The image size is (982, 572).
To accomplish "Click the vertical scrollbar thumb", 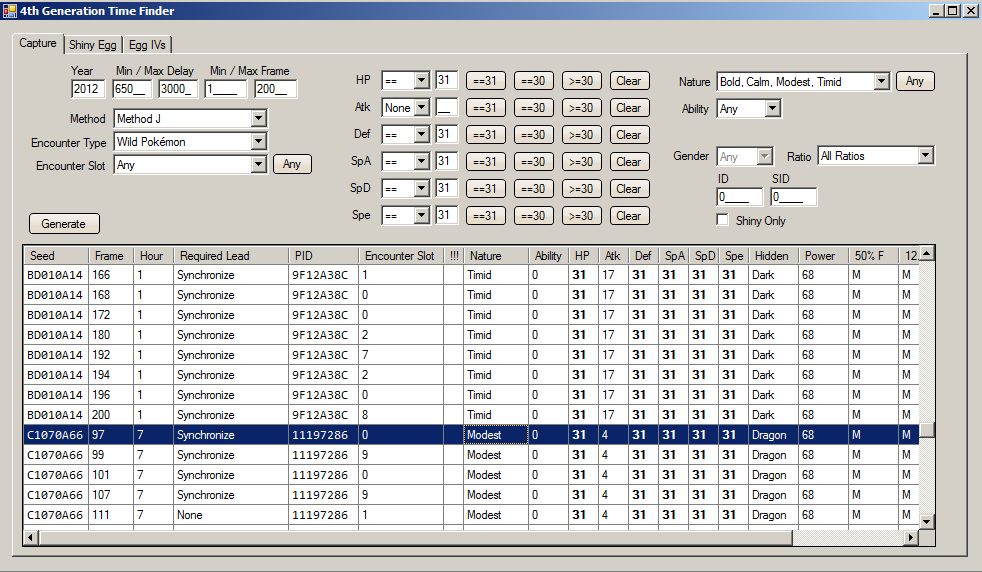I will (x=927, y=430).
